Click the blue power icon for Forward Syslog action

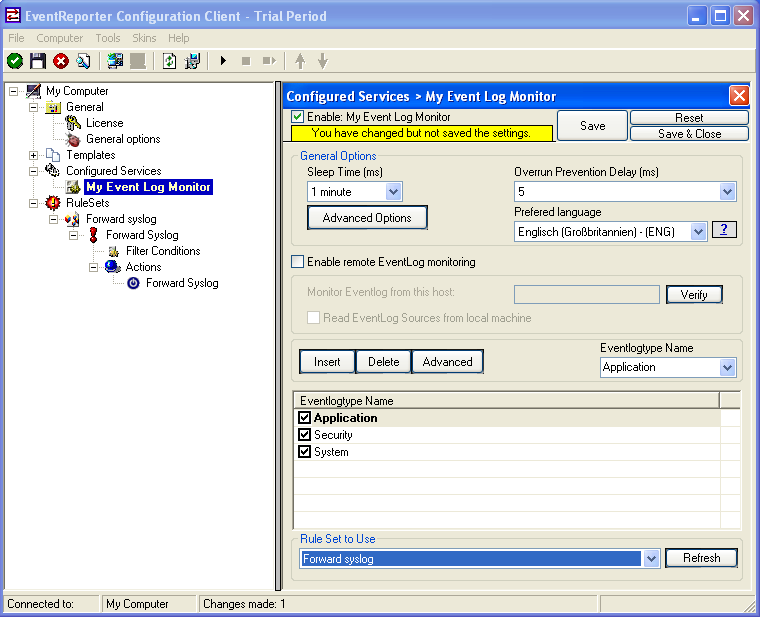(133, 283)
